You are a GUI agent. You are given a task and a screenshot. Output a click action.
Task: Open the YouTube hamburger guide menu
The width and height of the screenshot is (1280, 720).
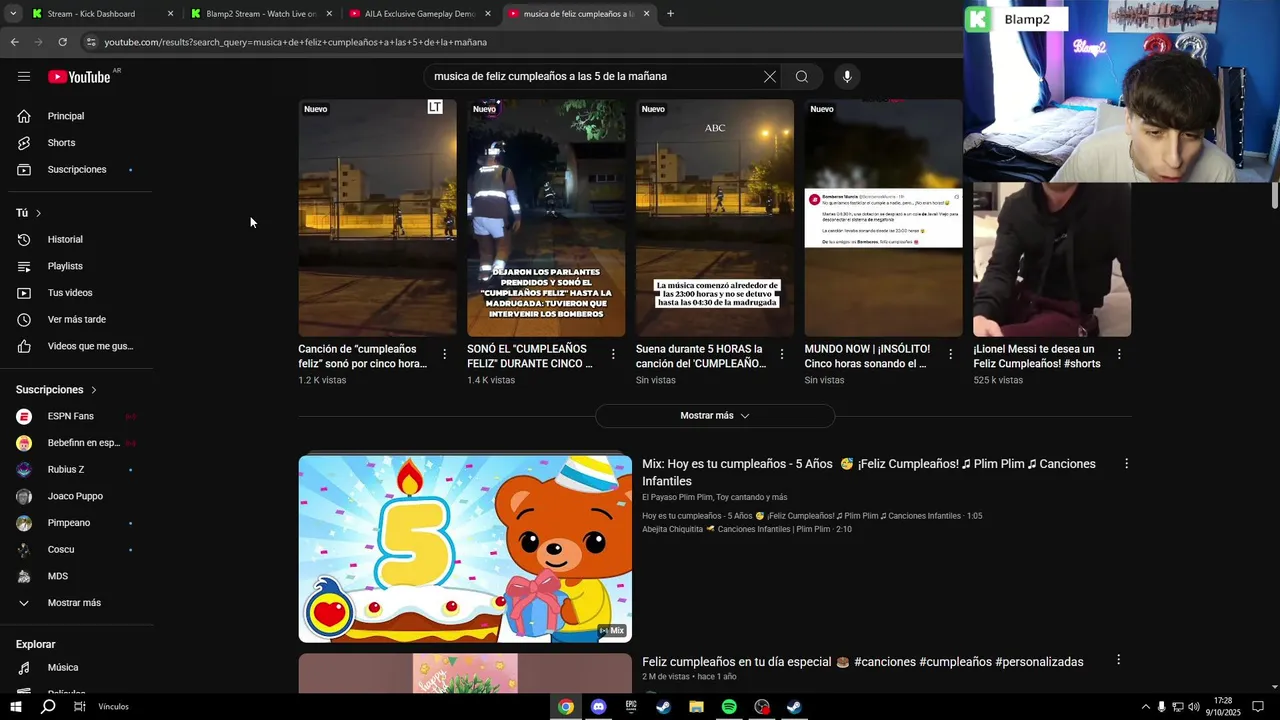pyautogui.click(x=24, y=76)
